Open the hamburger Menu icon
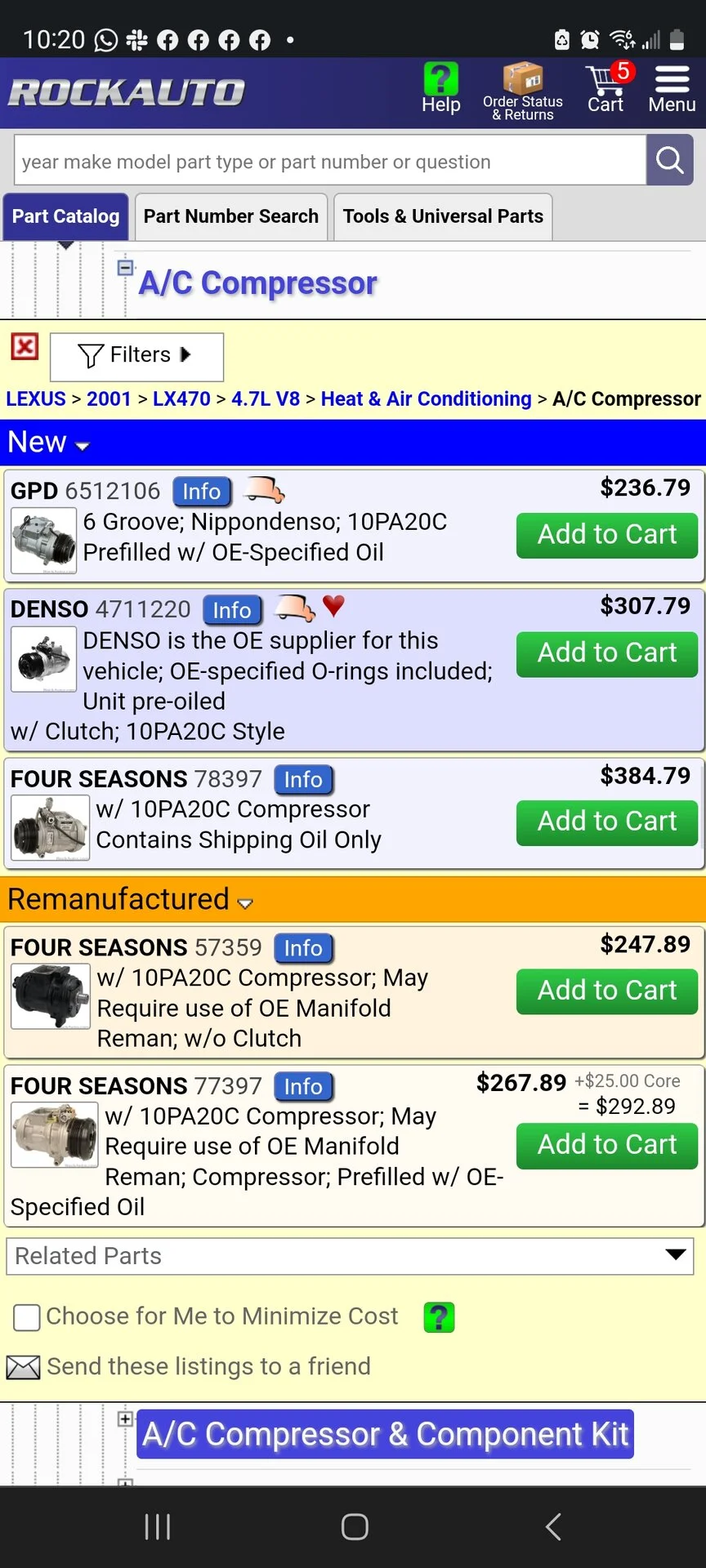 672,81
